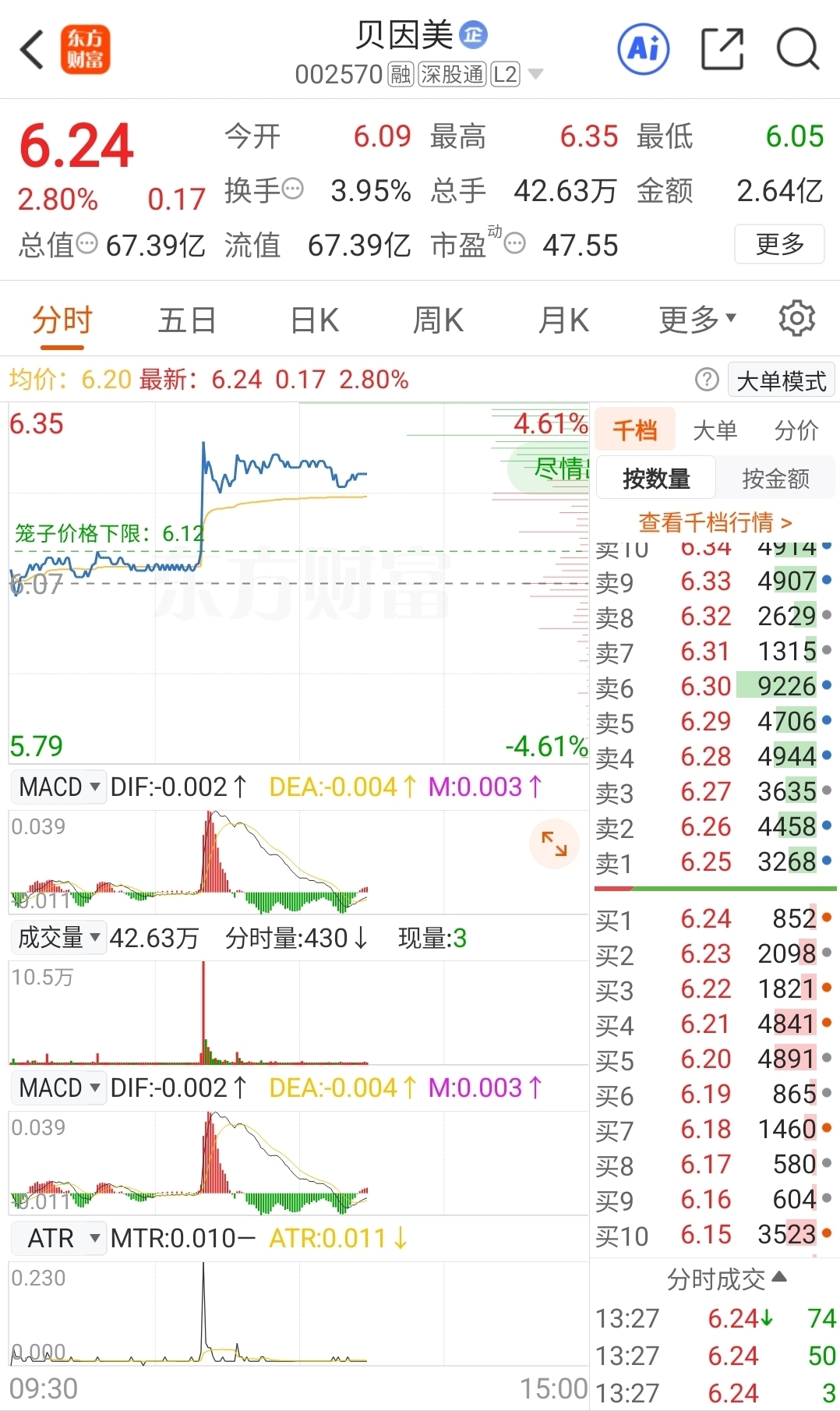
Task: Open the 东方财富 logo icon
Action: [86, 50]
